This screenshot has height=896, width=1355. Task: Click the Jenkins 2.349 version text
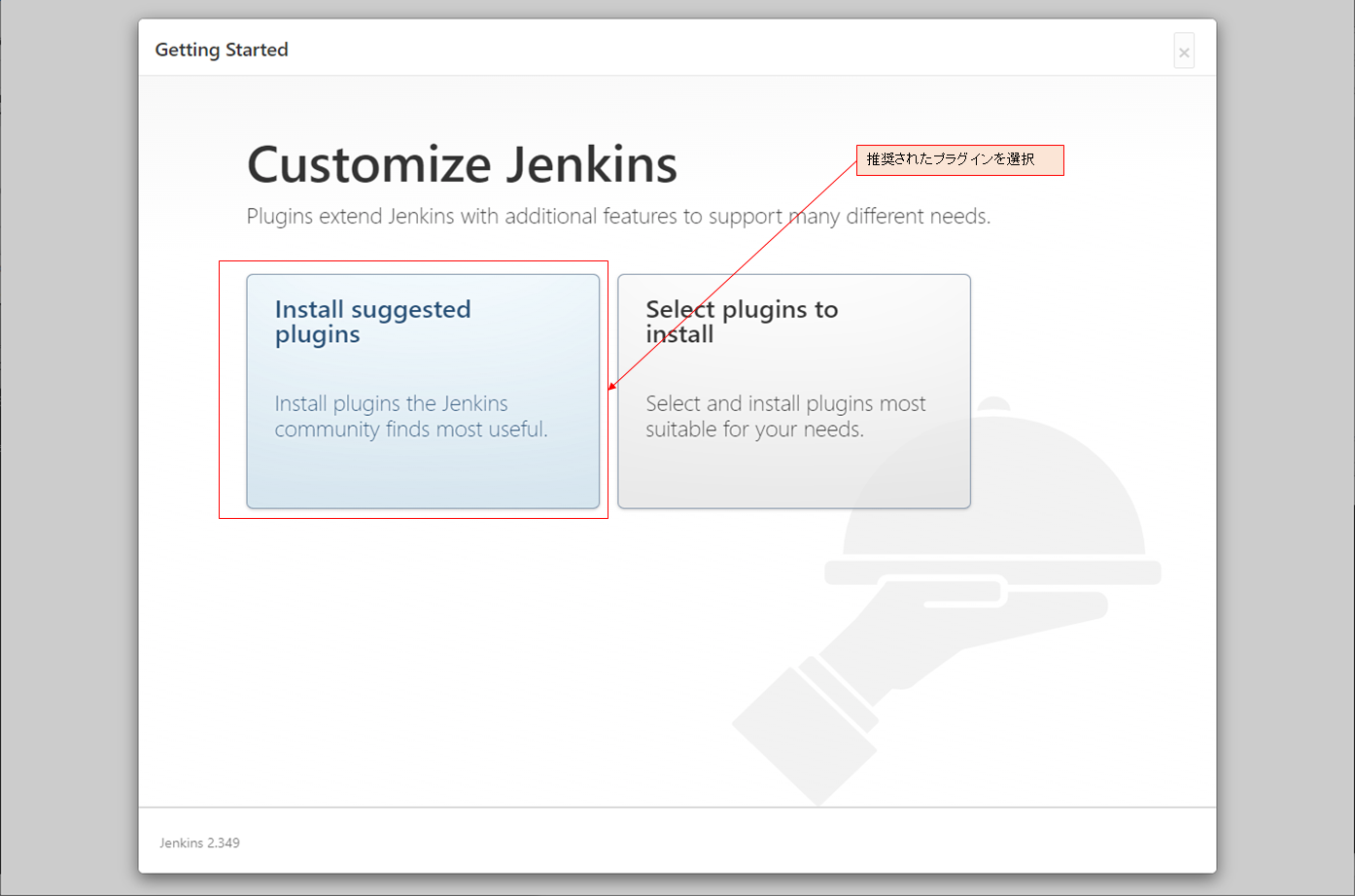click(x=199, y=843)
